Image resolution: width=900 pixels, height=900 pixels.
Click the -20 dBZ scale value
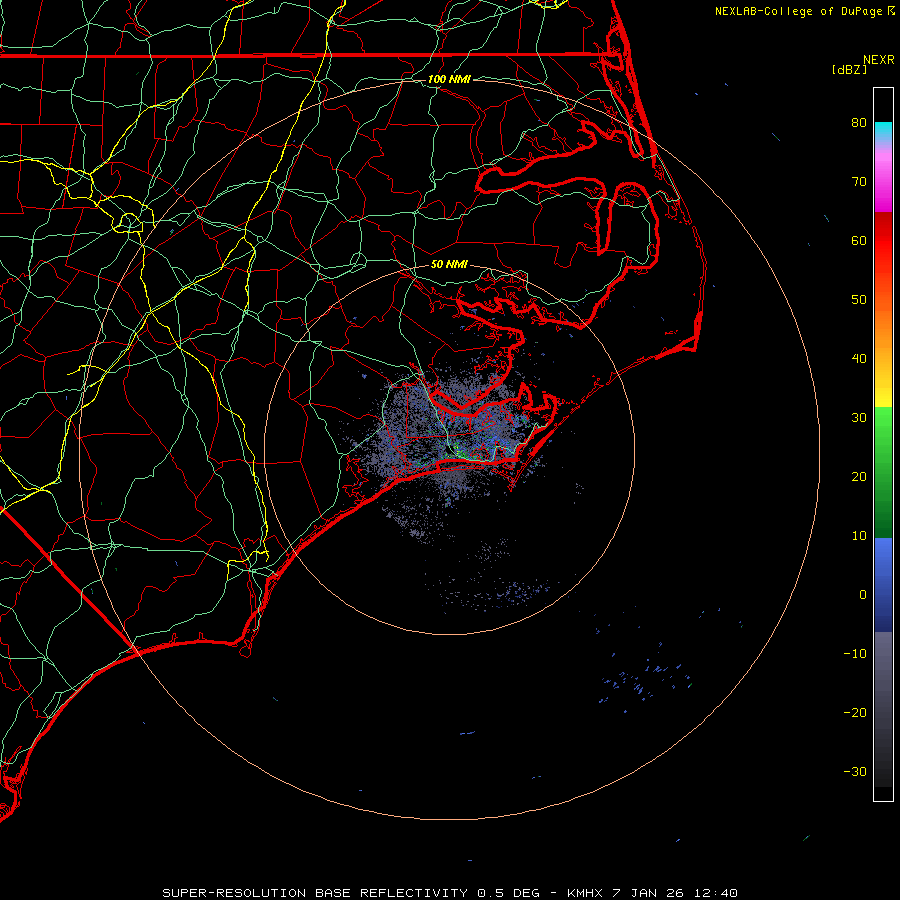(855, 712)
